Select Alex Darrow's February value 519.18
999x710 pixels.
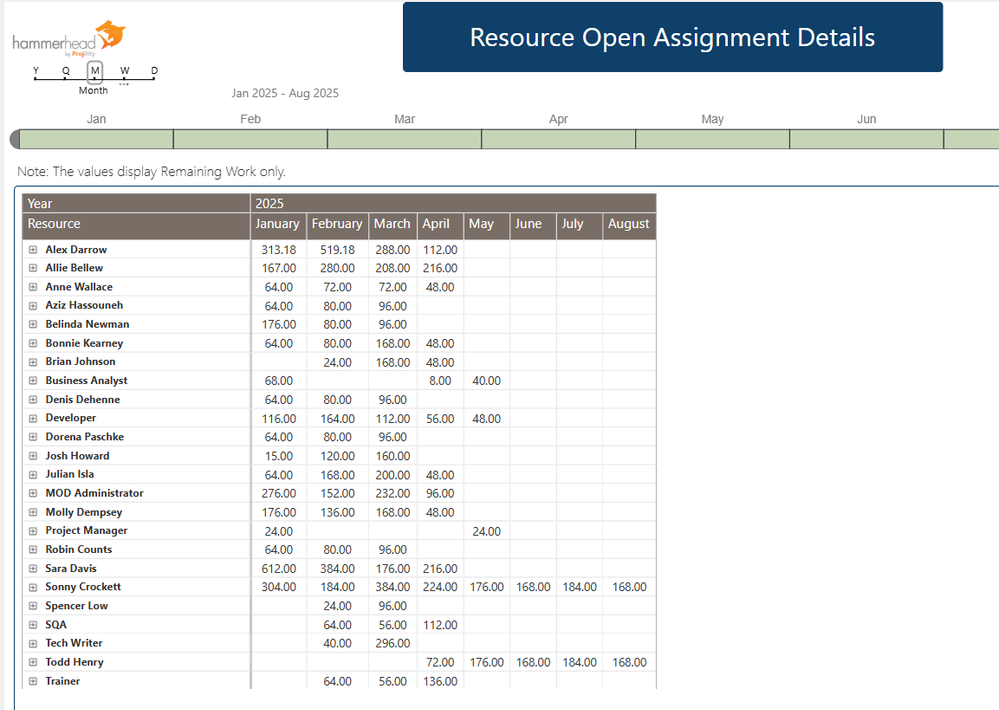[x=338, y=250]
